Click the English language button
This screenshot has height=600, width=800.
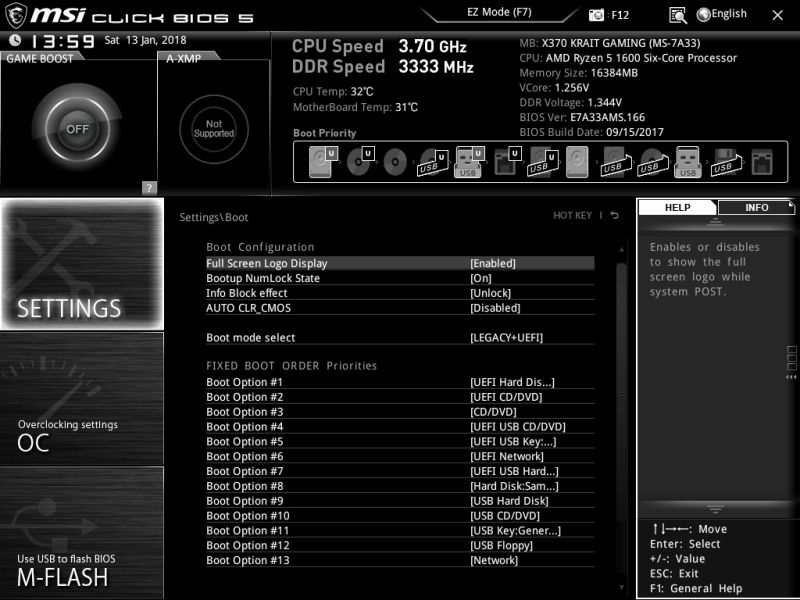(x=729, y=14)
